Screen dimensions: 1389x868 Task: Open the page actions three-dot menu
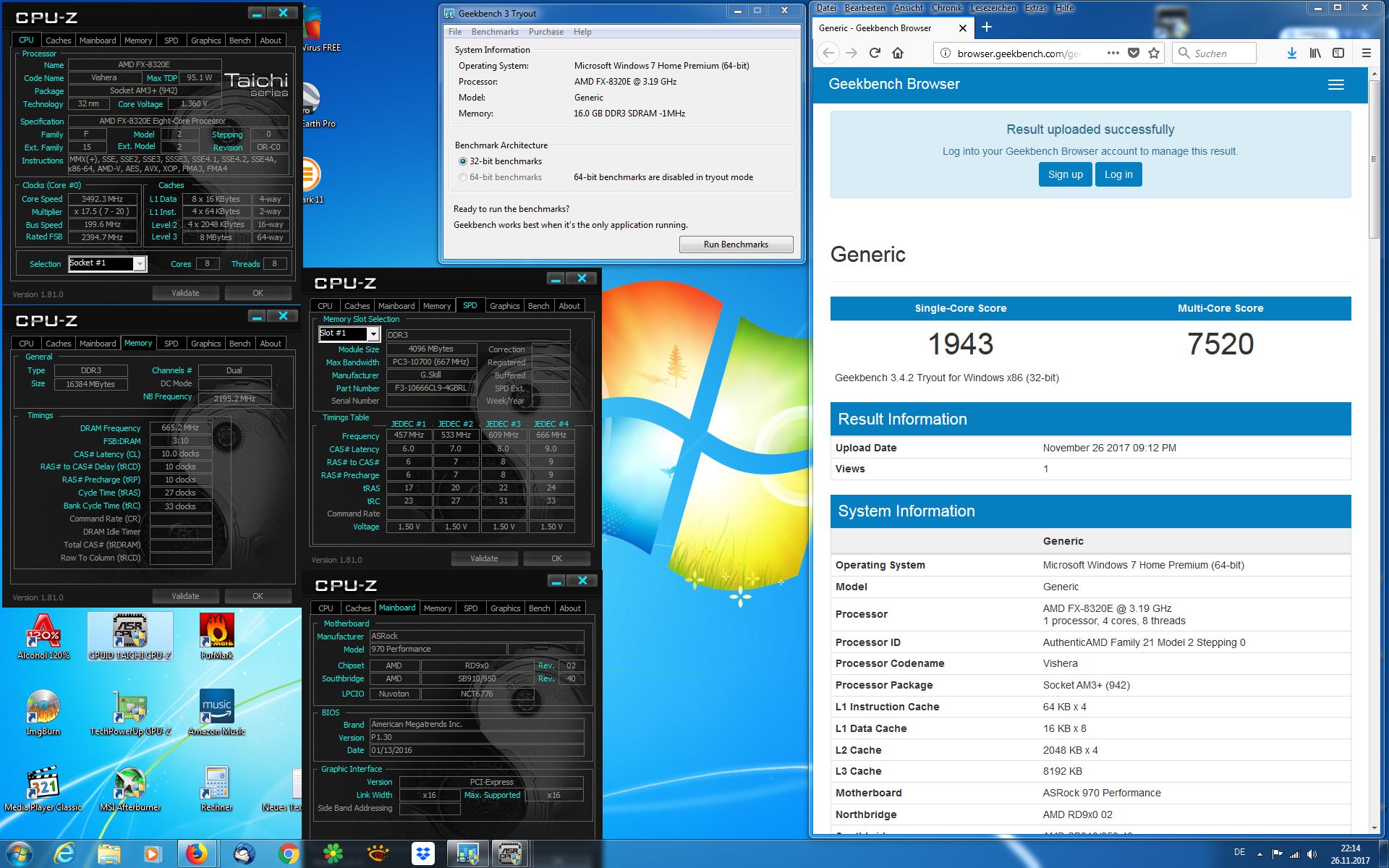[x=1113, y=53]
